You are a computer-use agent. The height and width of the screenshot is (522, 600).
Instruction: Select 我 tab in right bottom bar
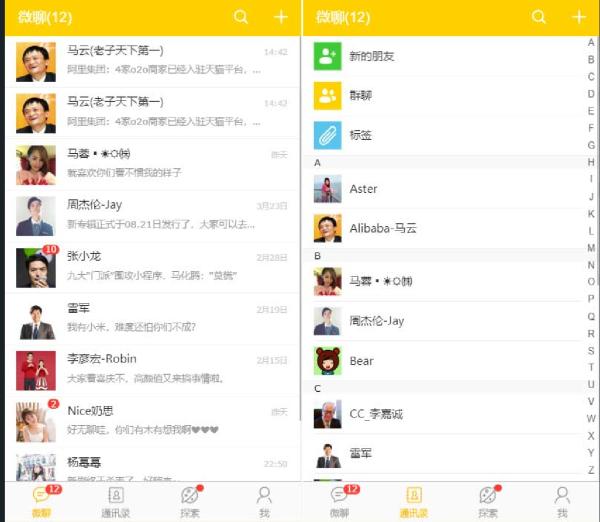pos(562,501)
